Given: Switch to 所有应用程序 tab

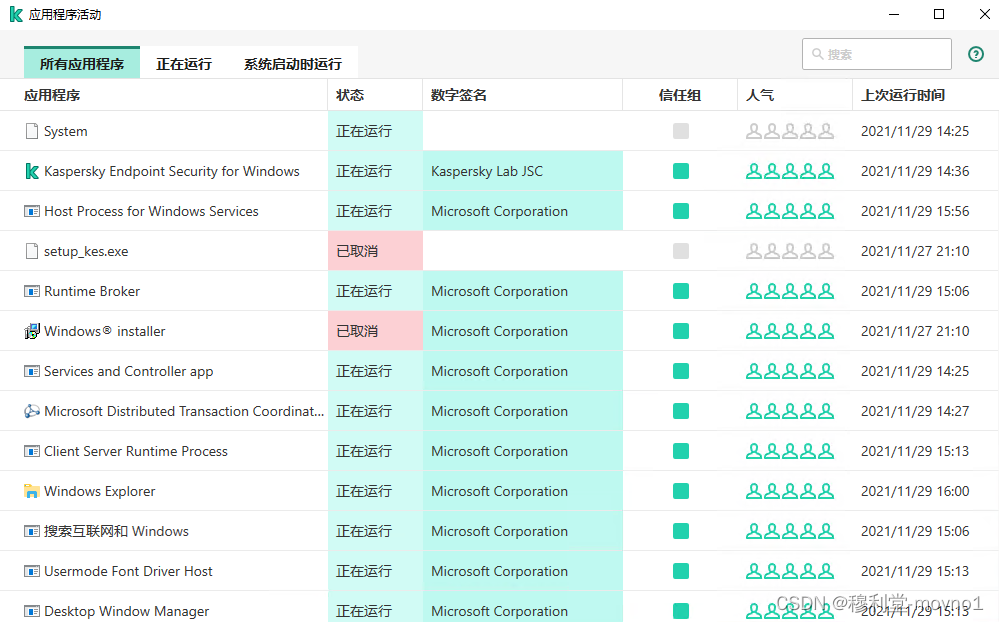Looking at the screenshot, I should pyautogui.click(x=82, y=63).
